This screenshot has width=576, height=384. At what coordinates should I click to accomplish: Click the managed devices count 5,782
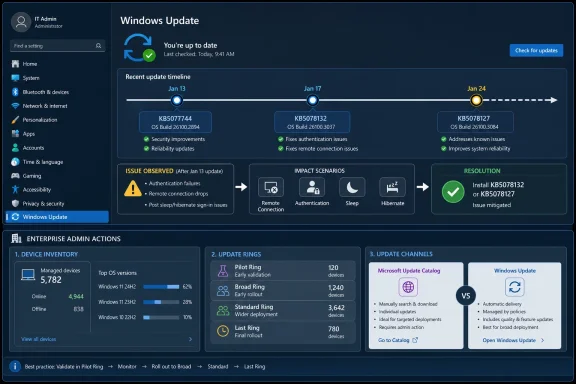51,280
